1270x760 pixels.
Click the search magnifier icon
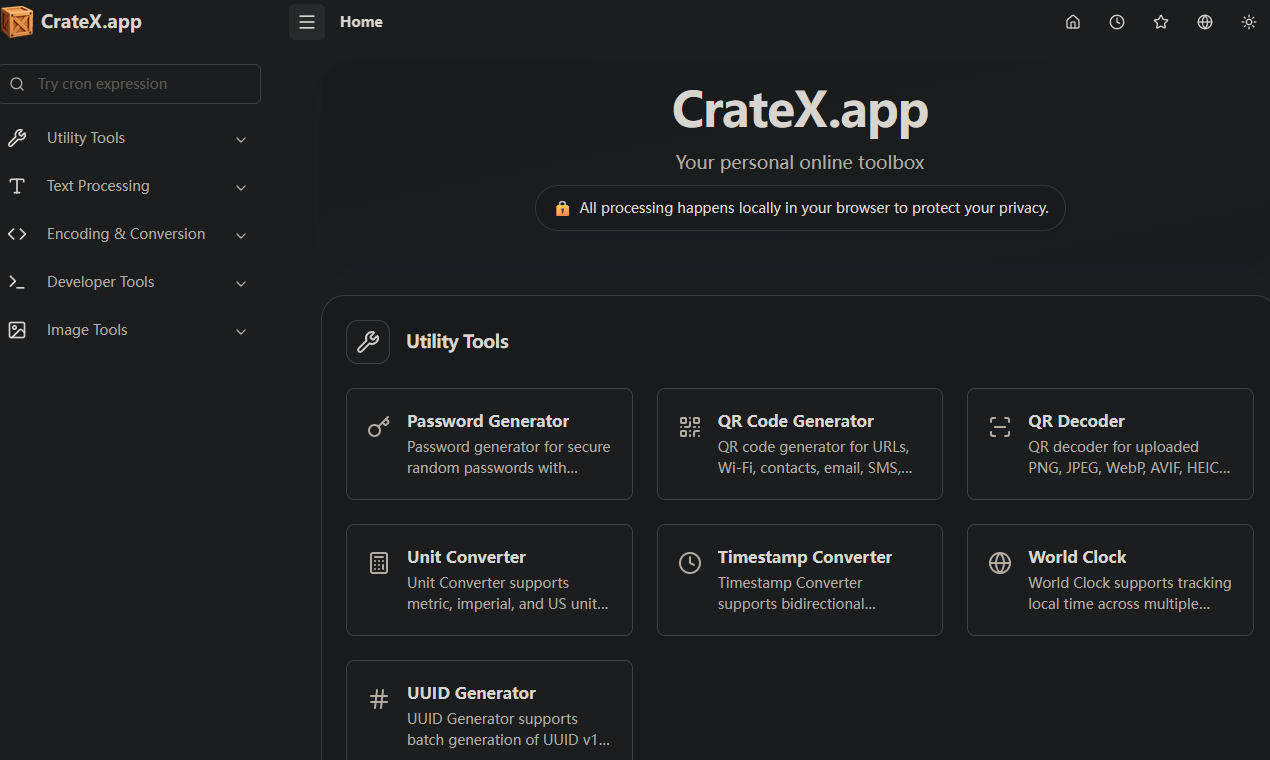[17, 84]
